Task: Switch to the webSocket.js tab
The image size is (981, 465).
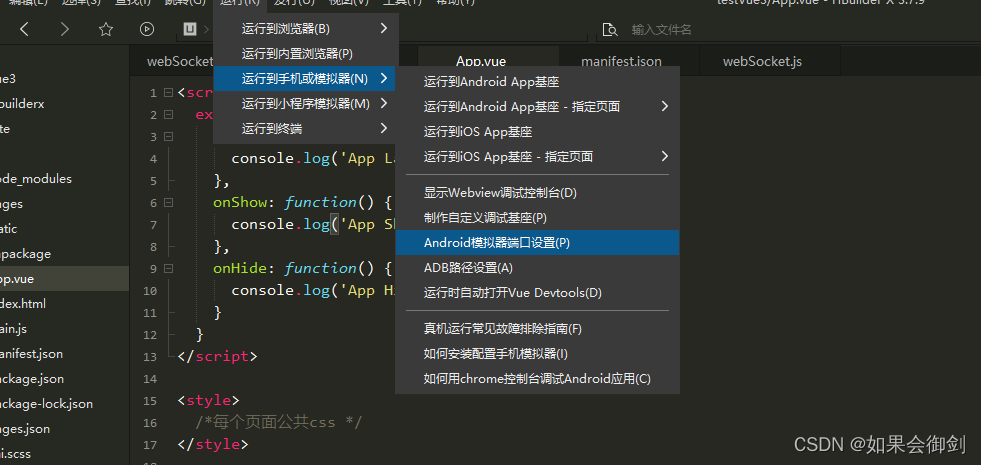Action: (762, 61)
